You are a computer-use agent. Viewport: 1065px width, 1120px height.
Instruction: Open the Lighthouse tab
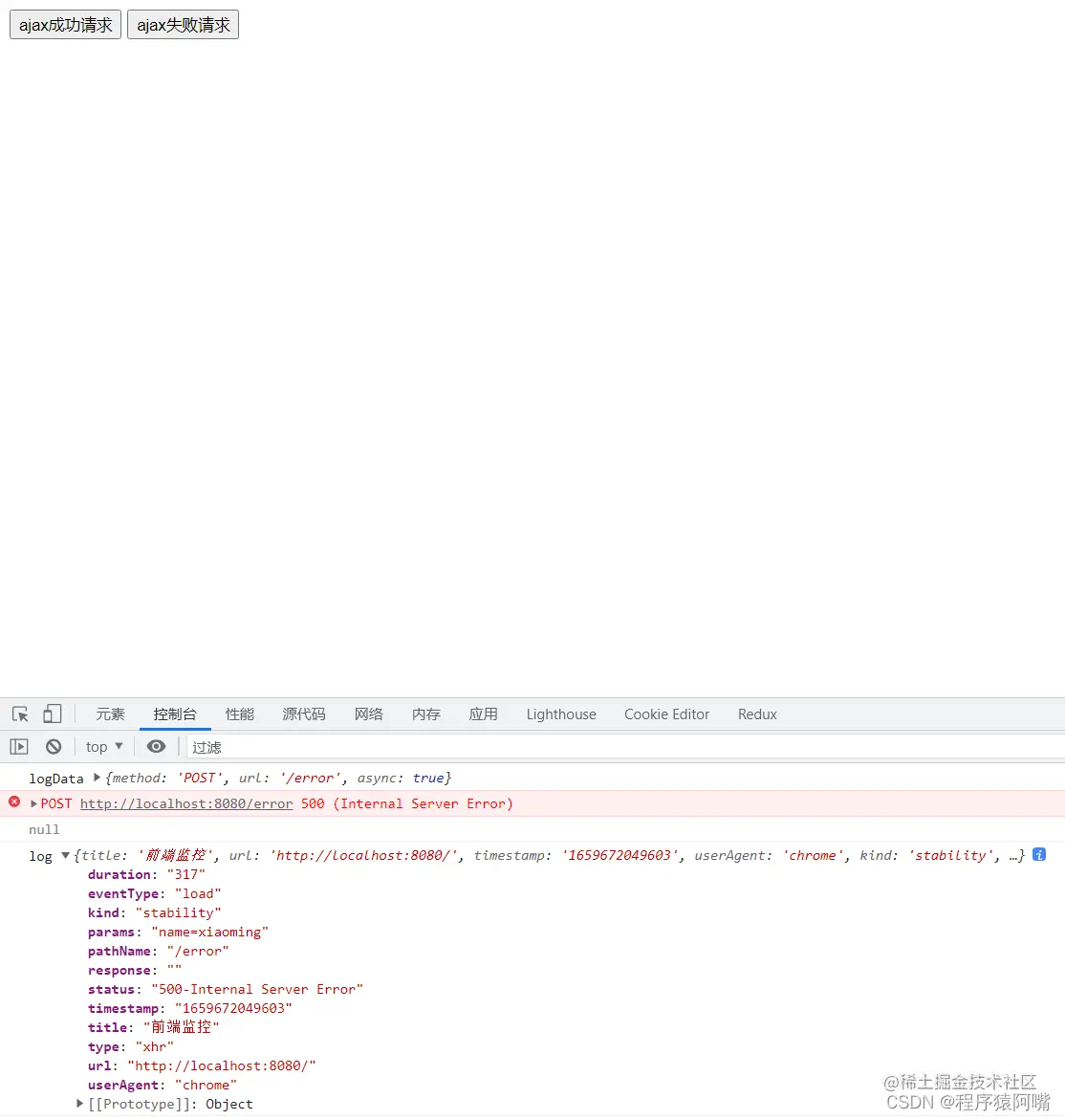[561, 714]
